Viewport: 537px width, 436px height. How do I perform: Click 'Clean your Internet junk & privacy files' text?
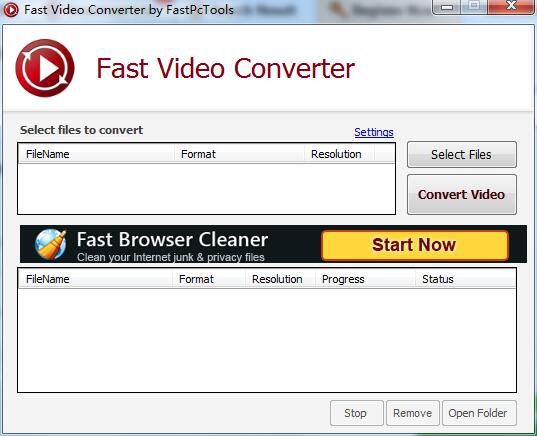tap(171, 257)
